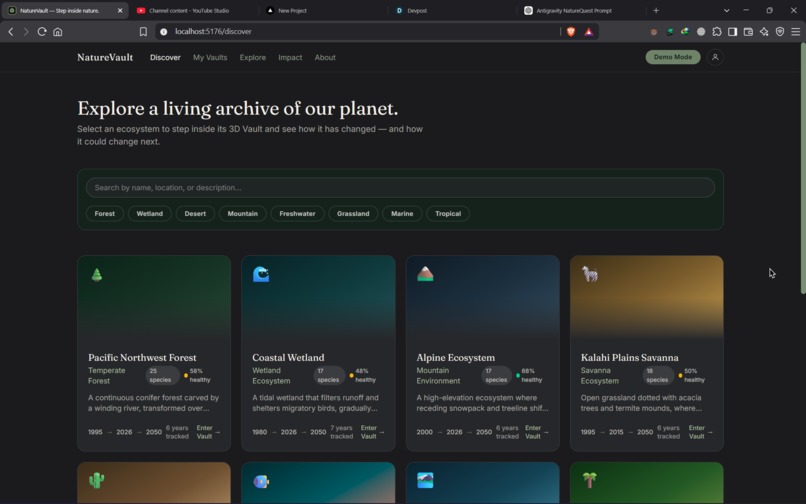Viewport: 806px width, 504px height.
Task: Select the Discover nav item
Action: 165,58
